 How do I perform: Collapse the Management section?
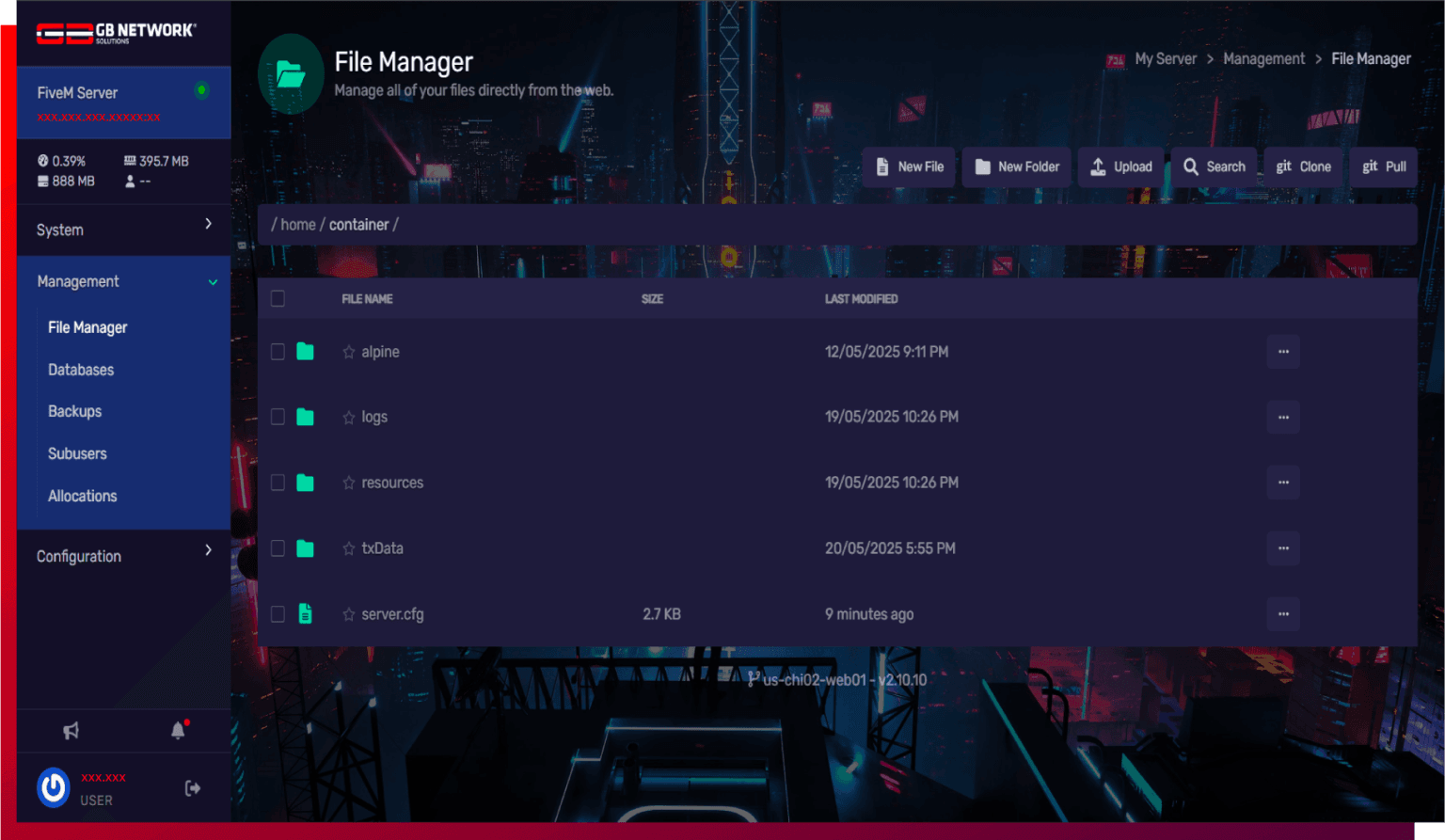click(123, 281)
